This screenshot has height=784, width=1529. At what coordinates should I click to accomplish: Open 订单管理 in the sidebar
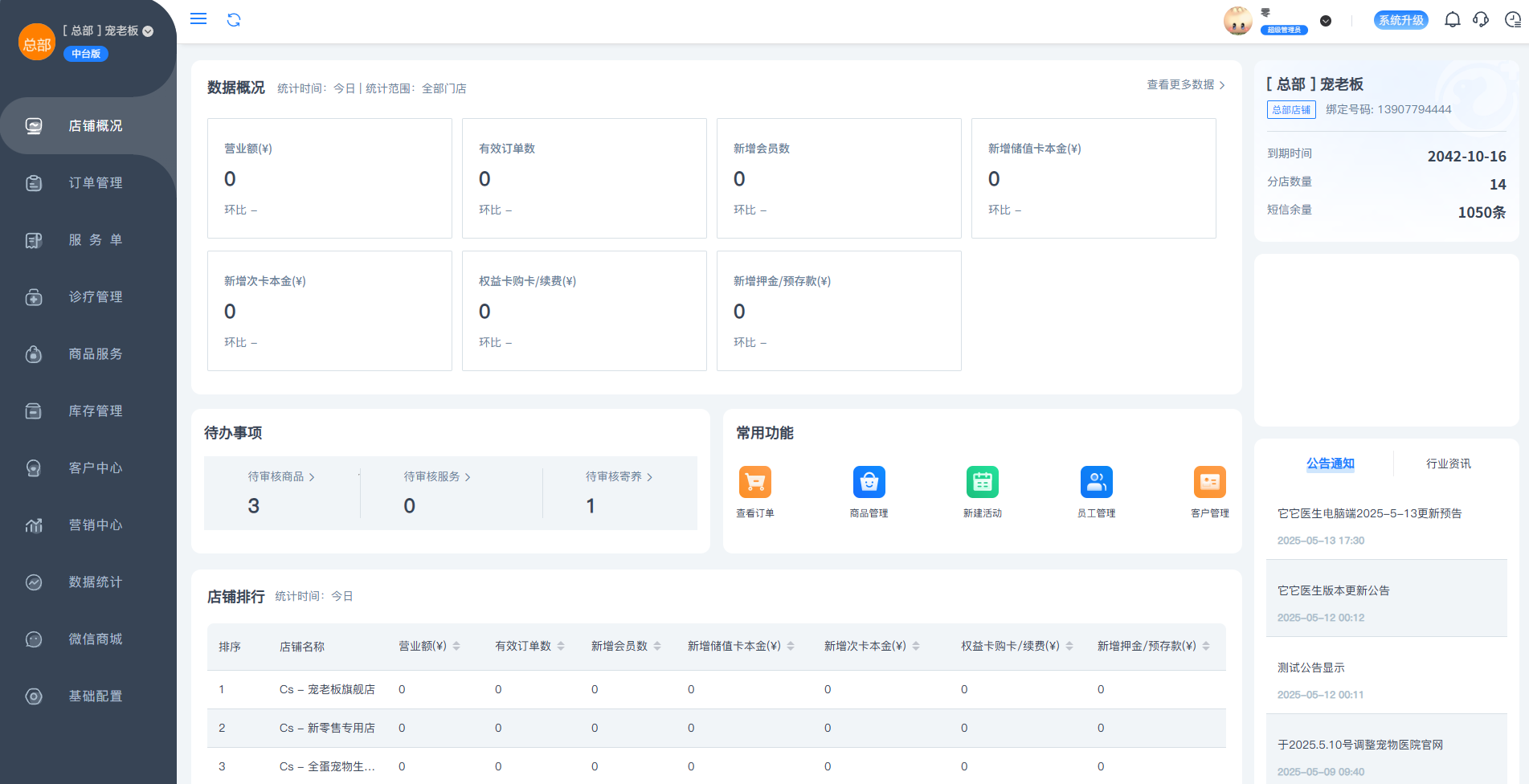coord(95,183)
